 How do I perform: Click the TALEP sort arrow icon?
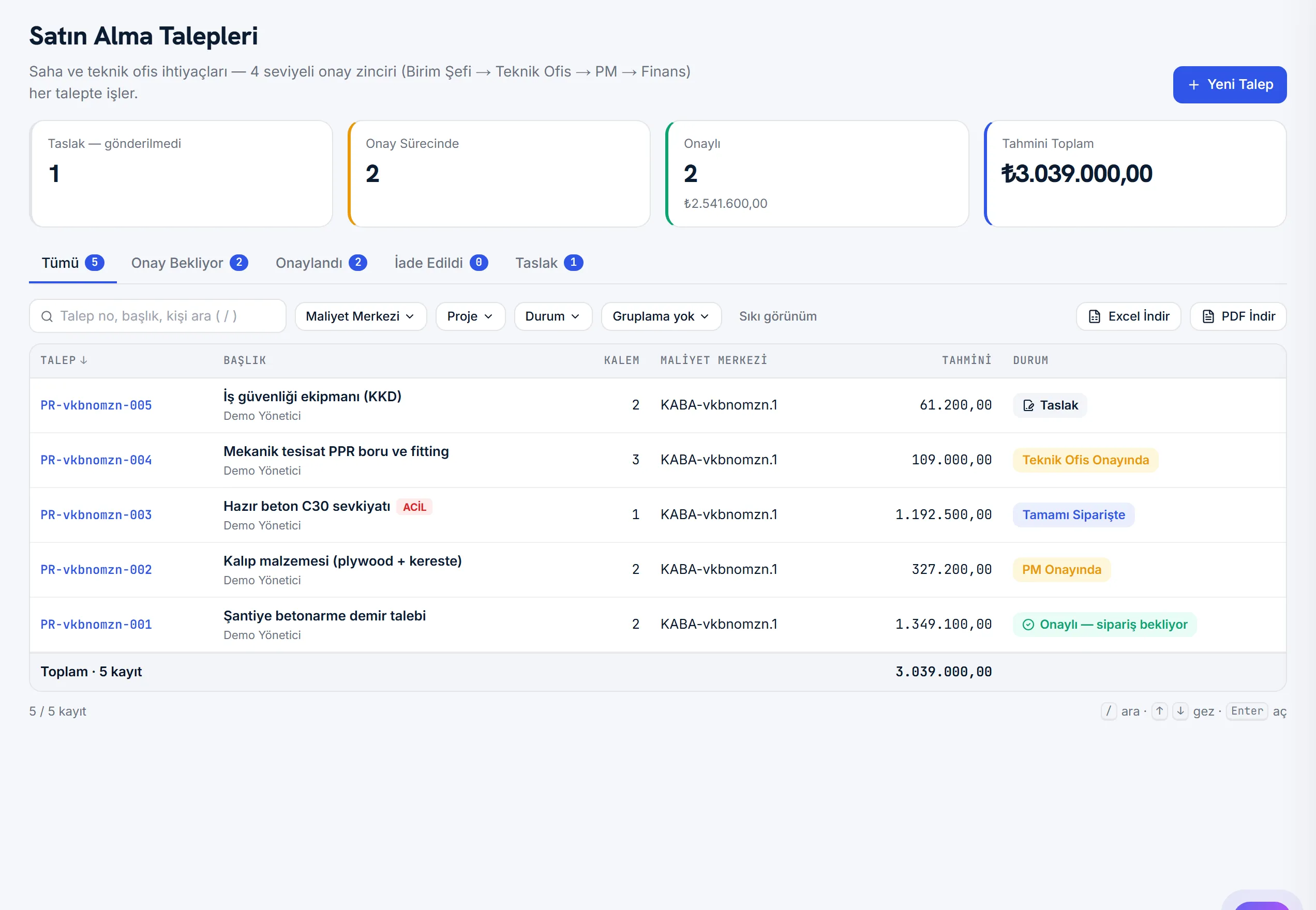84,360
